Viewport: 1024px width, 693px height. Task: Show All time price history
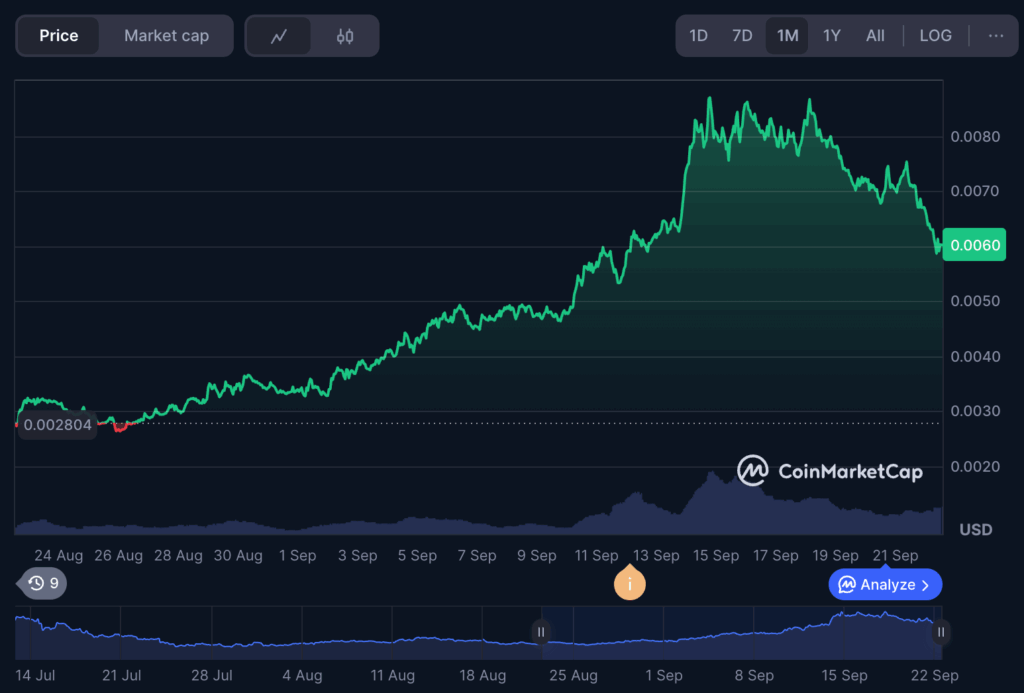(x=875, y=36)
